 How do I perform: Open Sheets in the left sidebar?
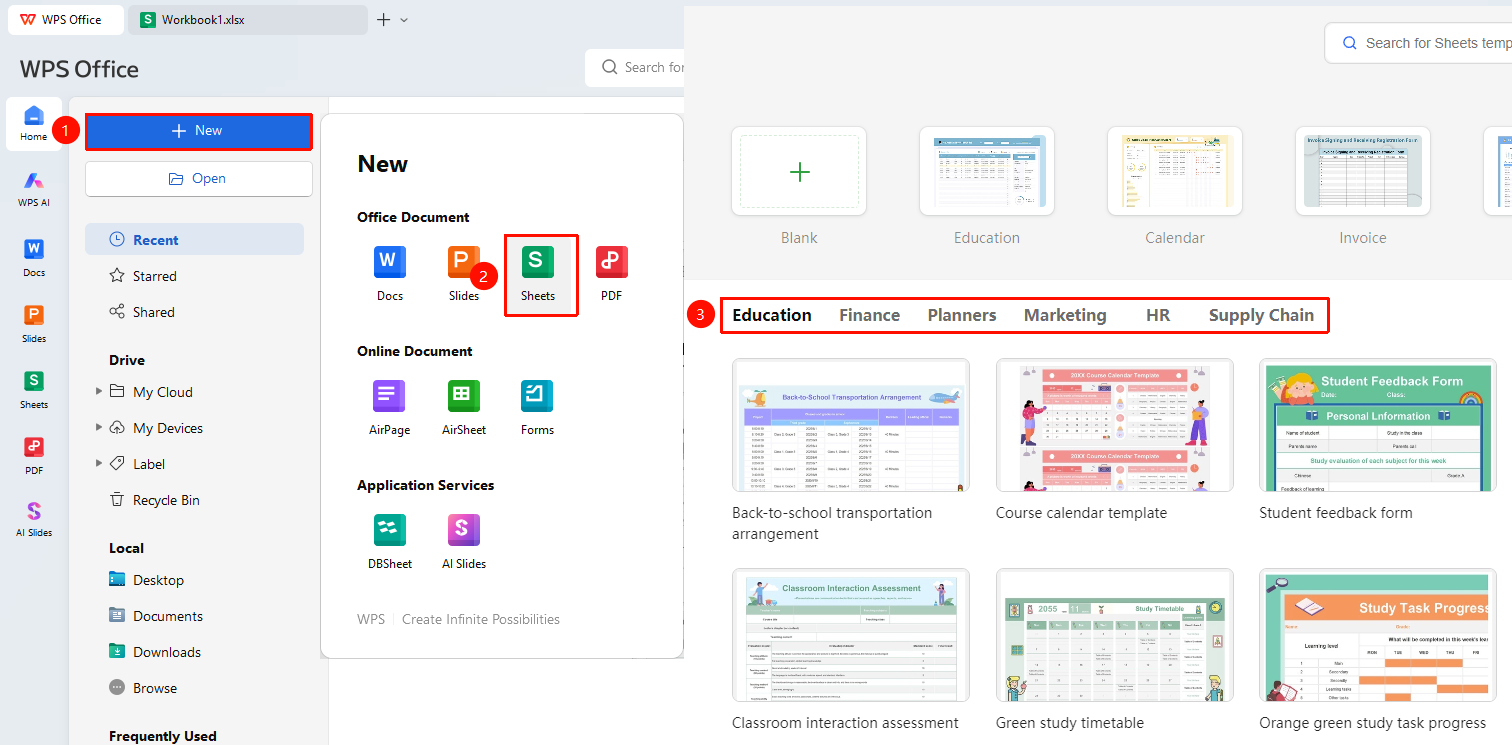(x=34, y=388)
